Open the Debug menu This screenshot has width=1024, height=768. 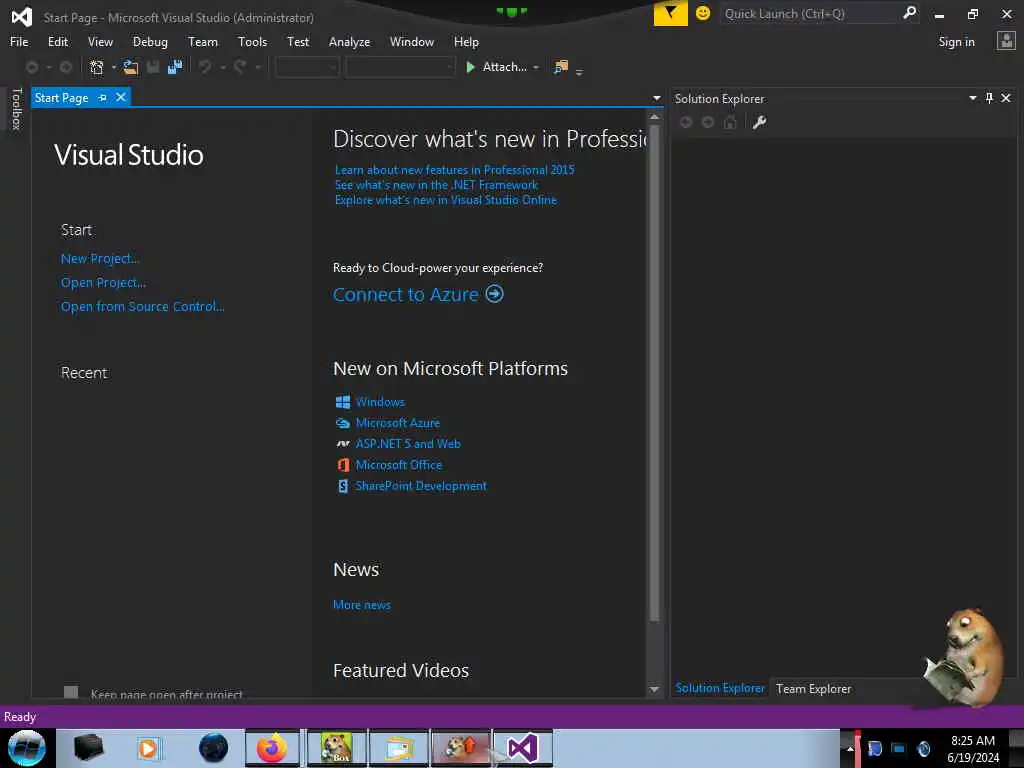click(x=150, y=42)
